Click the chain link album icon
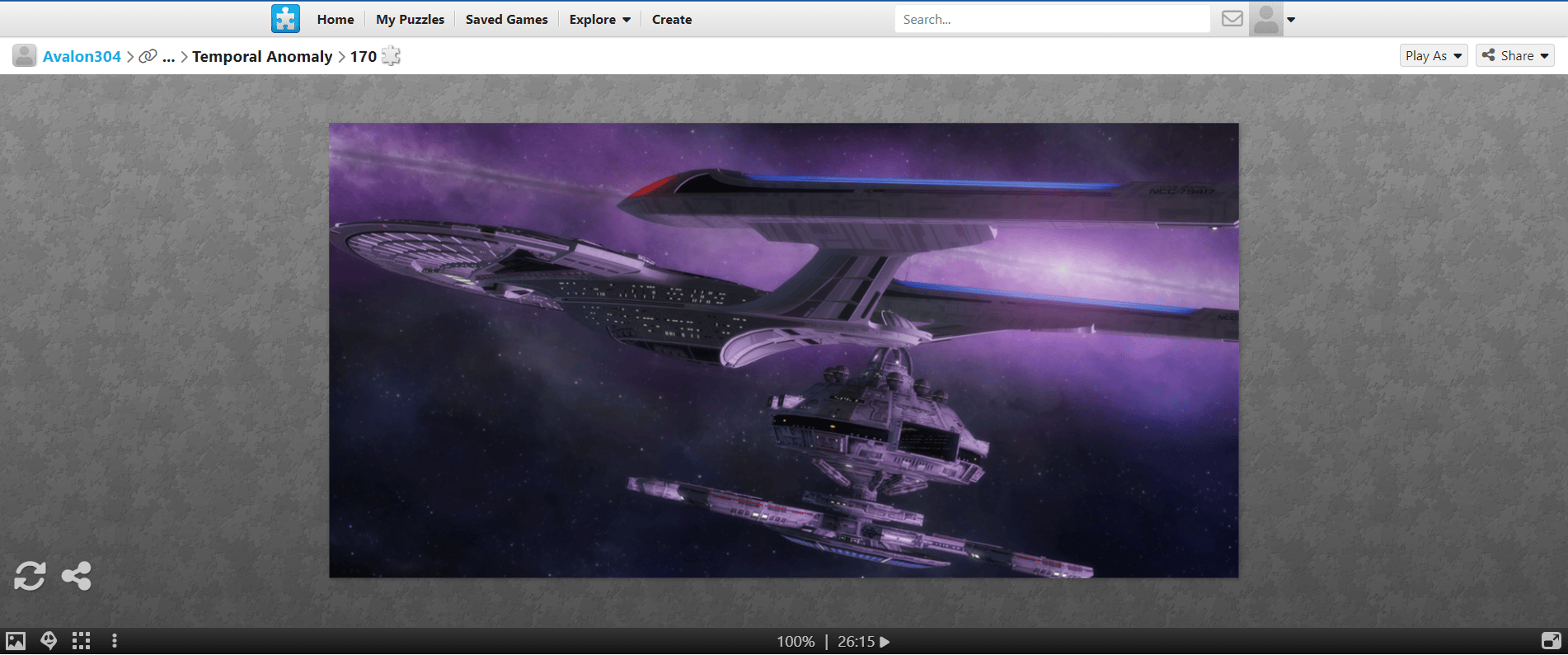This screenshot has width=1568, height=655. point(148,56)
